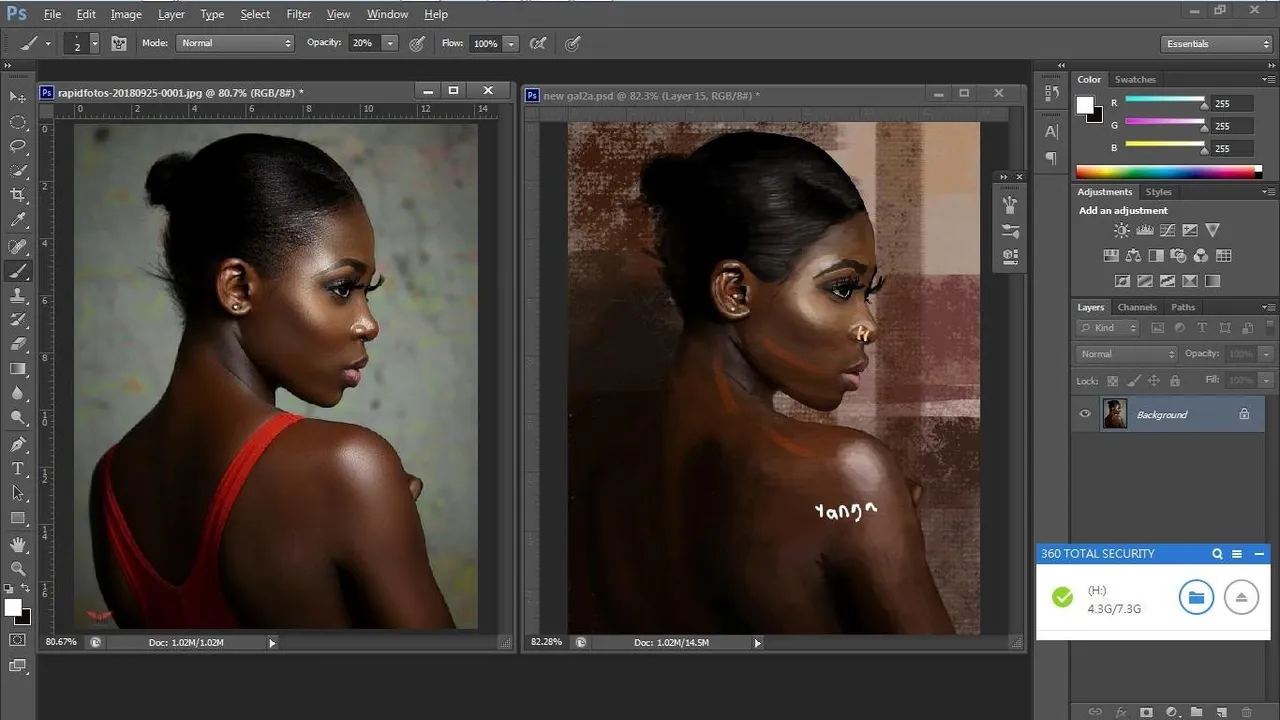Click the foreground color swatch in toolbox
Viewport: 1280px width, 720px height.
13,607
